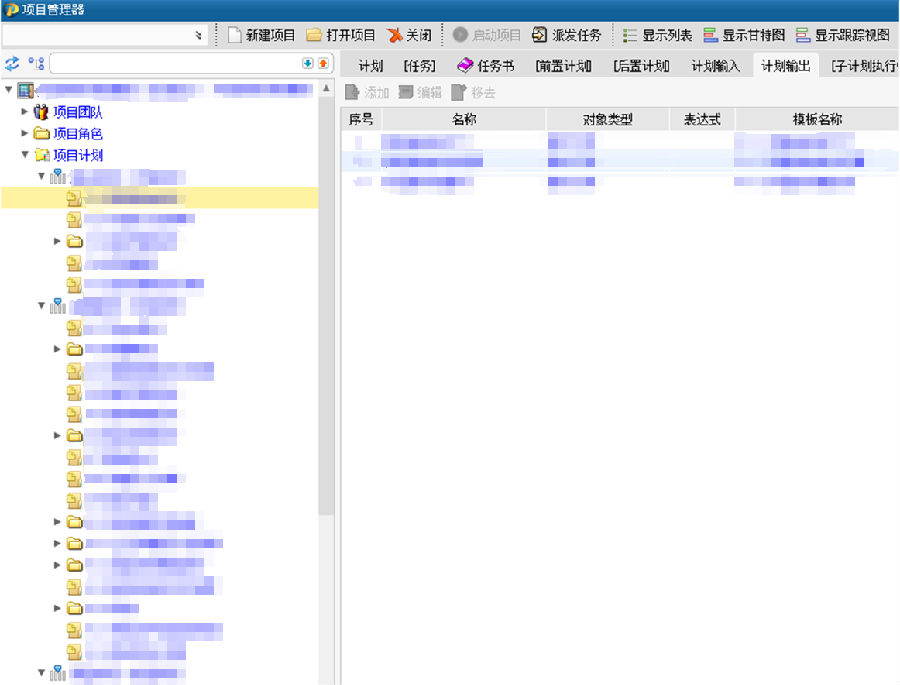Click the tree structure icon beside refresh
This screenshot has height=685, width=900.
point(36,63)
